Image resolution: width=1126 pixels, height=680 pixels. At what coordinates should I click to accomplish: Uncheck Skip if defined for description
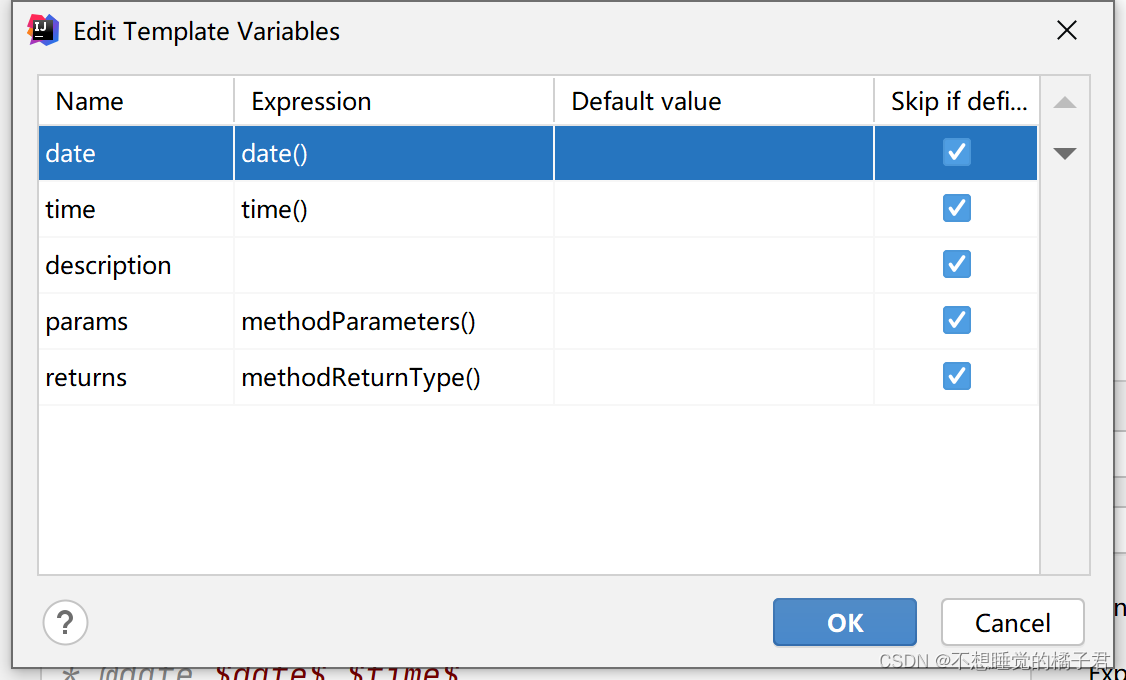point(957,264)
